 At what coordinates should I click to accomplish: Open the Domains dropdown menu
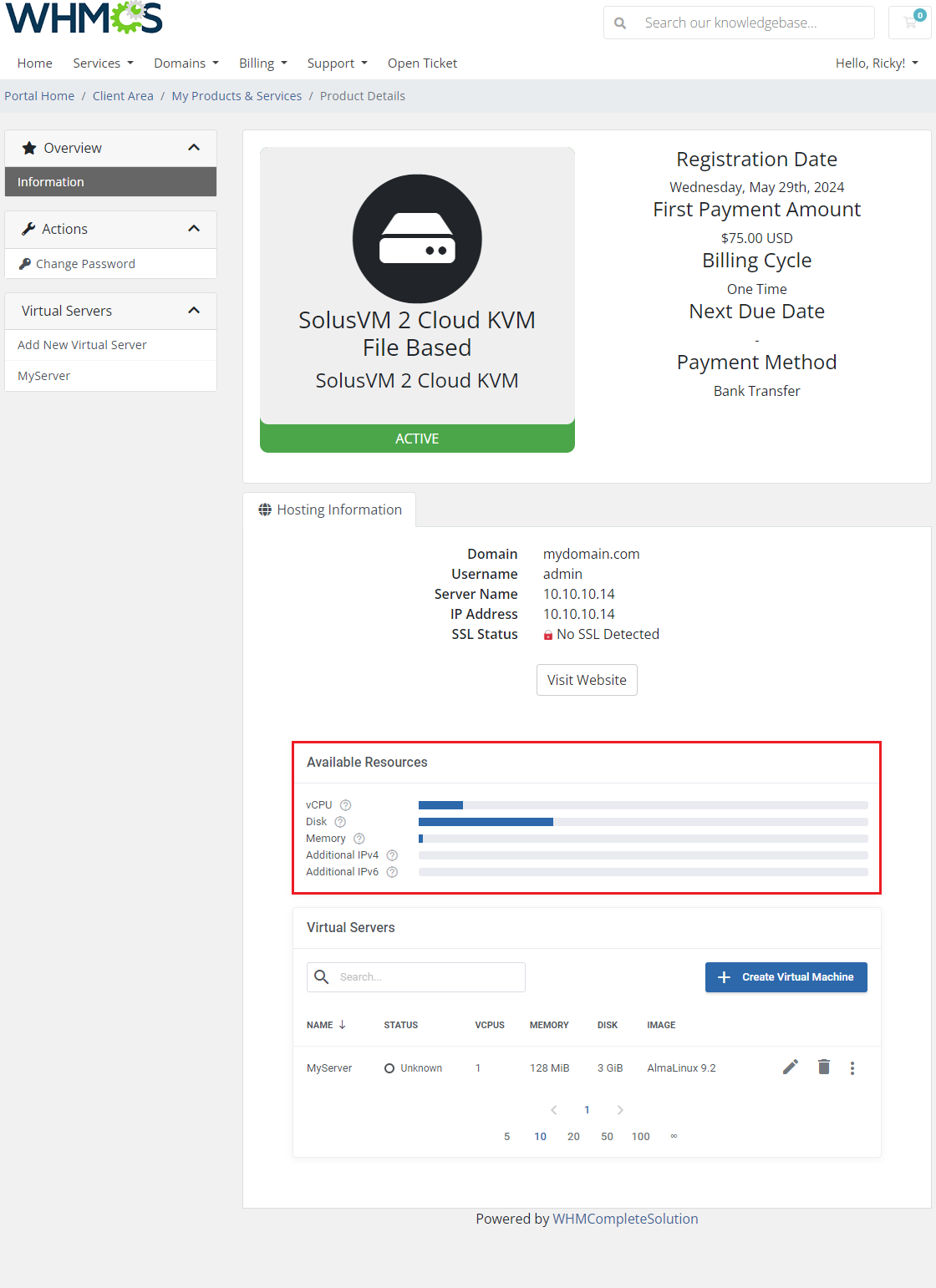pos(186,63)
